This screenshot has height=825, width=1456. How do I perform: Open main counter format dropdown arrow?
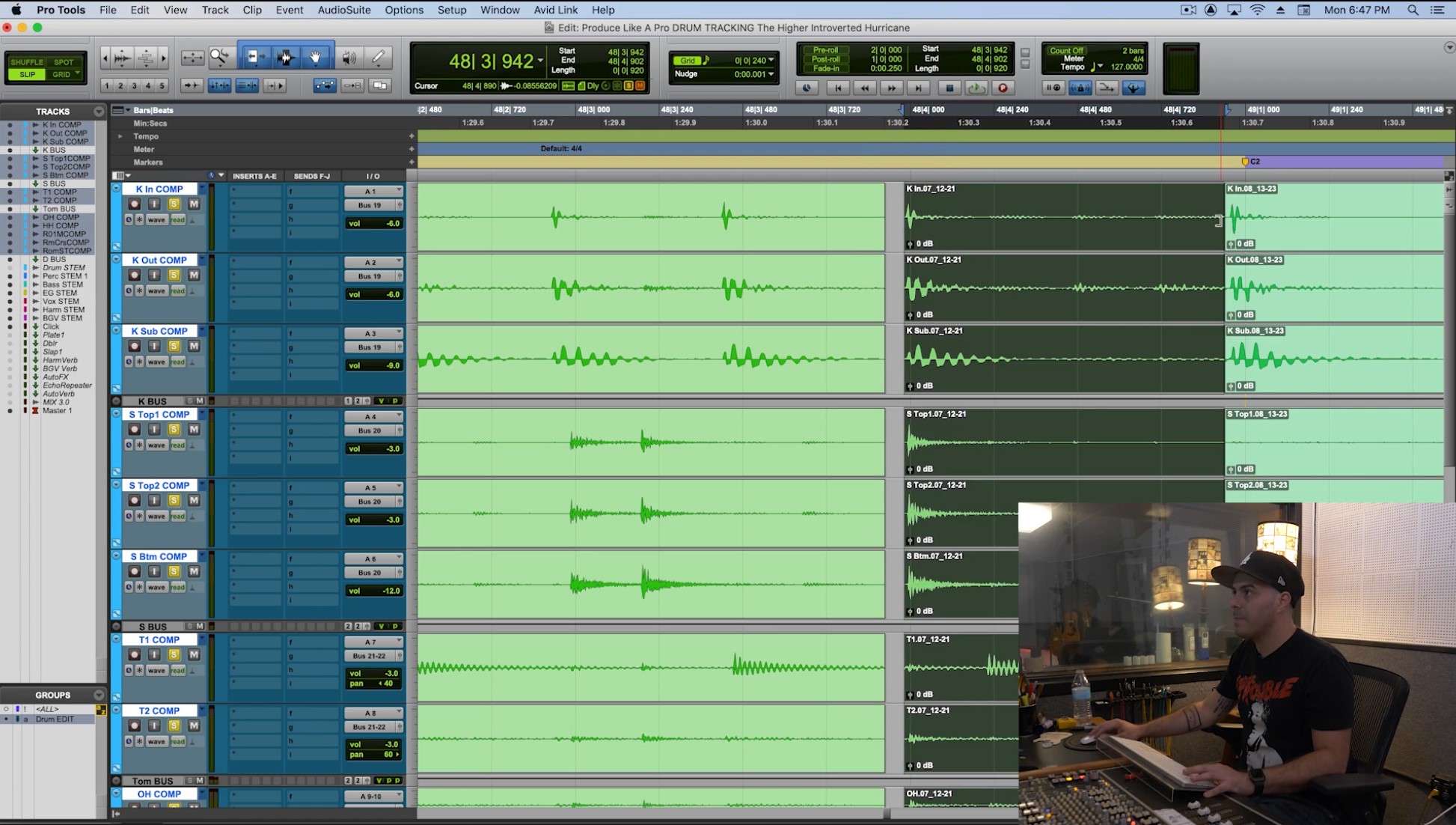click(540, 61)
